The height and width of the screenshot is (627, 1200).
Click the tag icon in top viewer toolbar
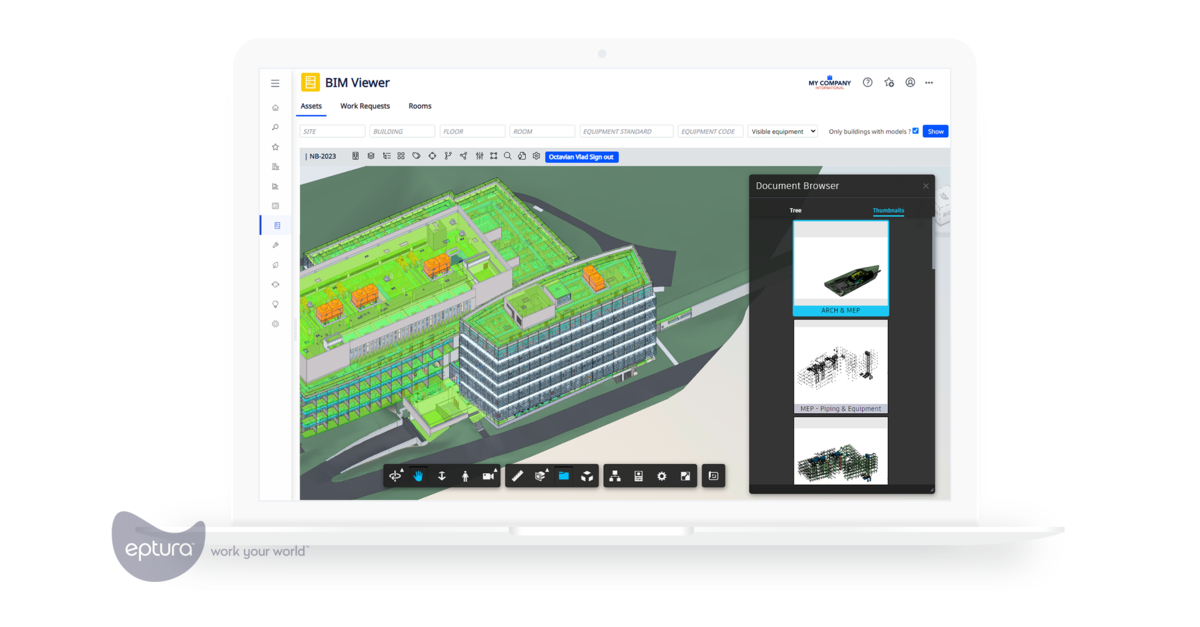coord(416,156)
